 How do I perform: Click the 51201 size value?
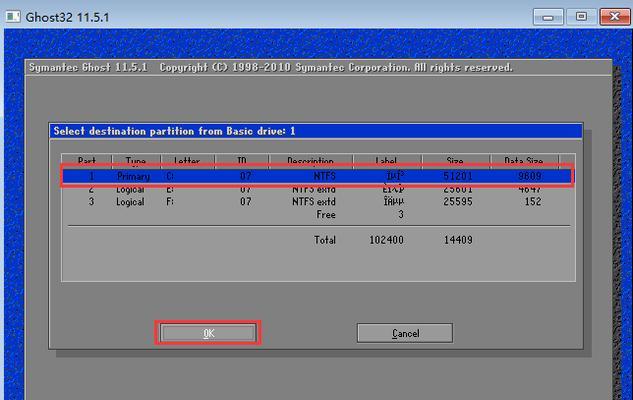pos(458,176)
